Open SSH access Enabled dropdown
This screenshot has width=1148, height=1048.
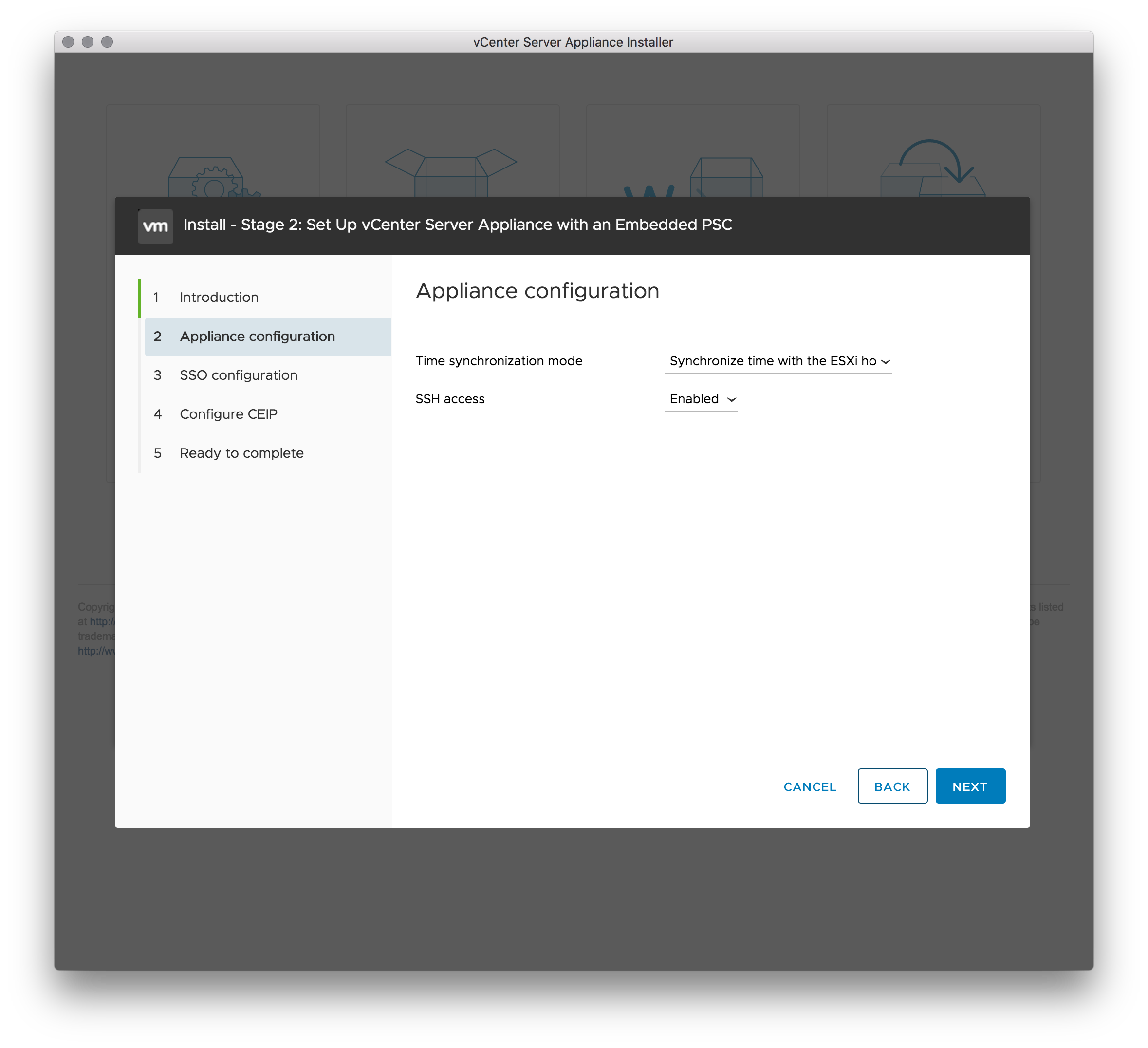tap(701, 399)
